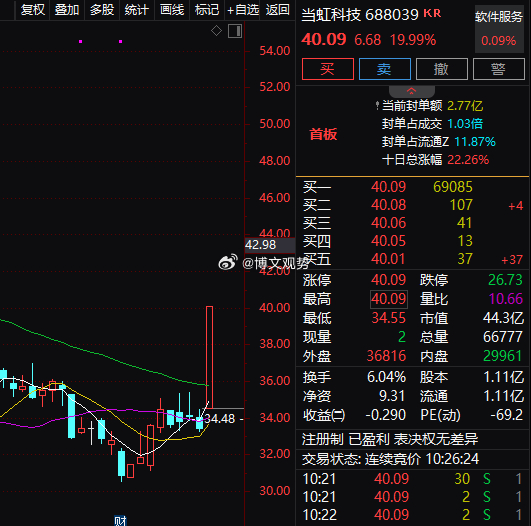This screenshot has height=526, width=531.
Task: Click the 已盈利 tag
Action: [368, 439]
